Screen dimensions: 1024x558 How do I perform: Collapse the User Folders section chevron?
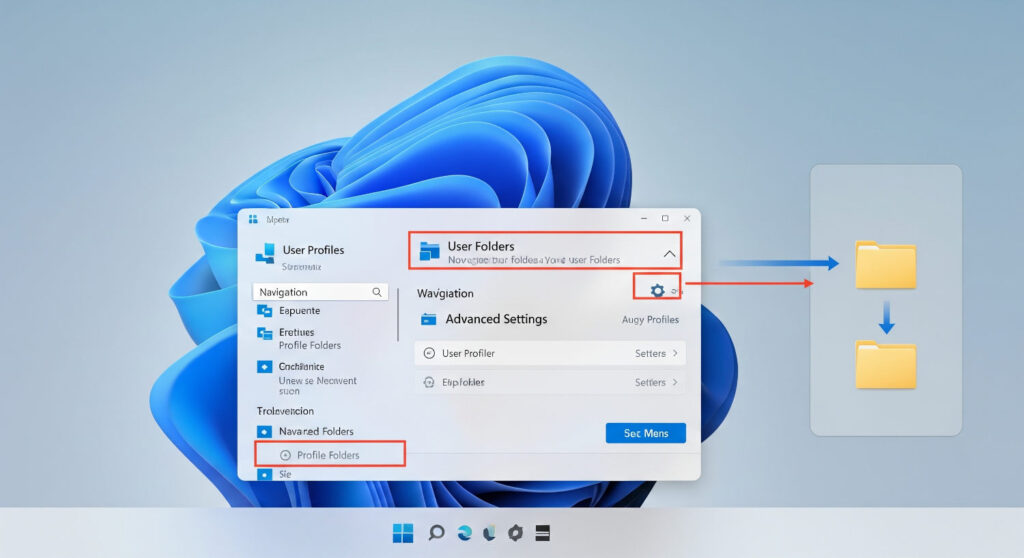(669, 254)
